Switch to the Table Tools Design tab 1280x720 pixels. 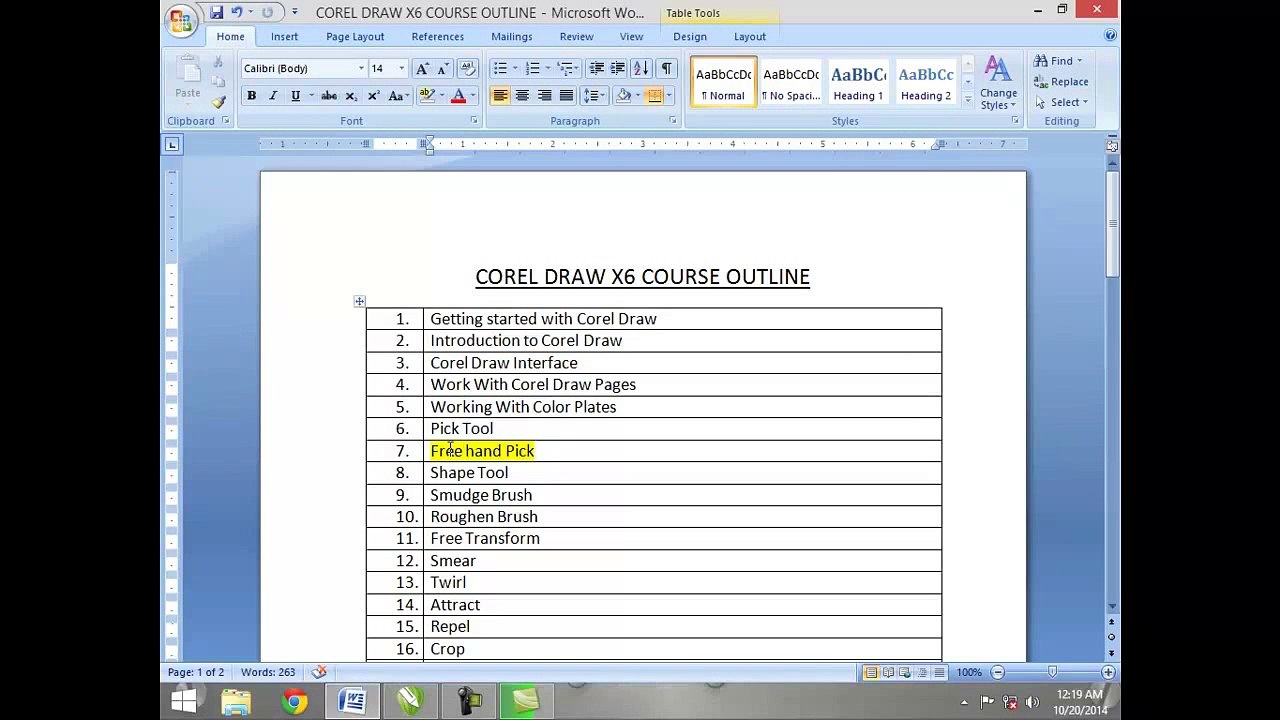(689, 37)
